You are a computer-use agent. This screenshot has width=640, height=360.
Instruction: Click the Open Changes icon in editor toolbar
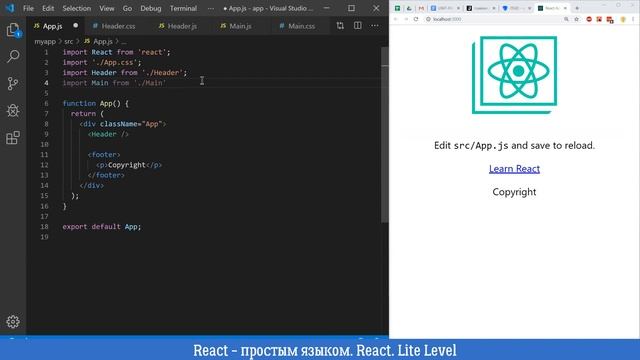(340, 26)
